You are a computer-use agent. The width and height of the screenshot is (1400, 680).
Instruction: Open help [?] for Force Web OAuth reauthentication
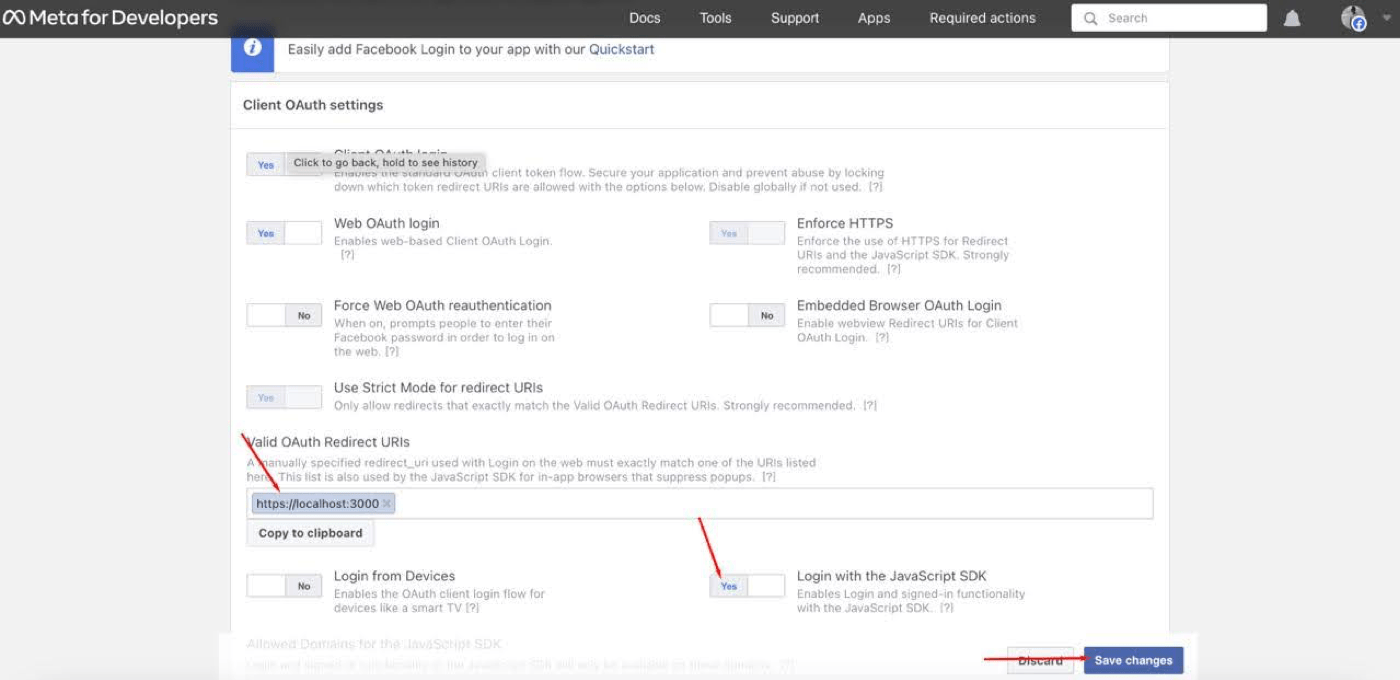[x=392, y=351]
